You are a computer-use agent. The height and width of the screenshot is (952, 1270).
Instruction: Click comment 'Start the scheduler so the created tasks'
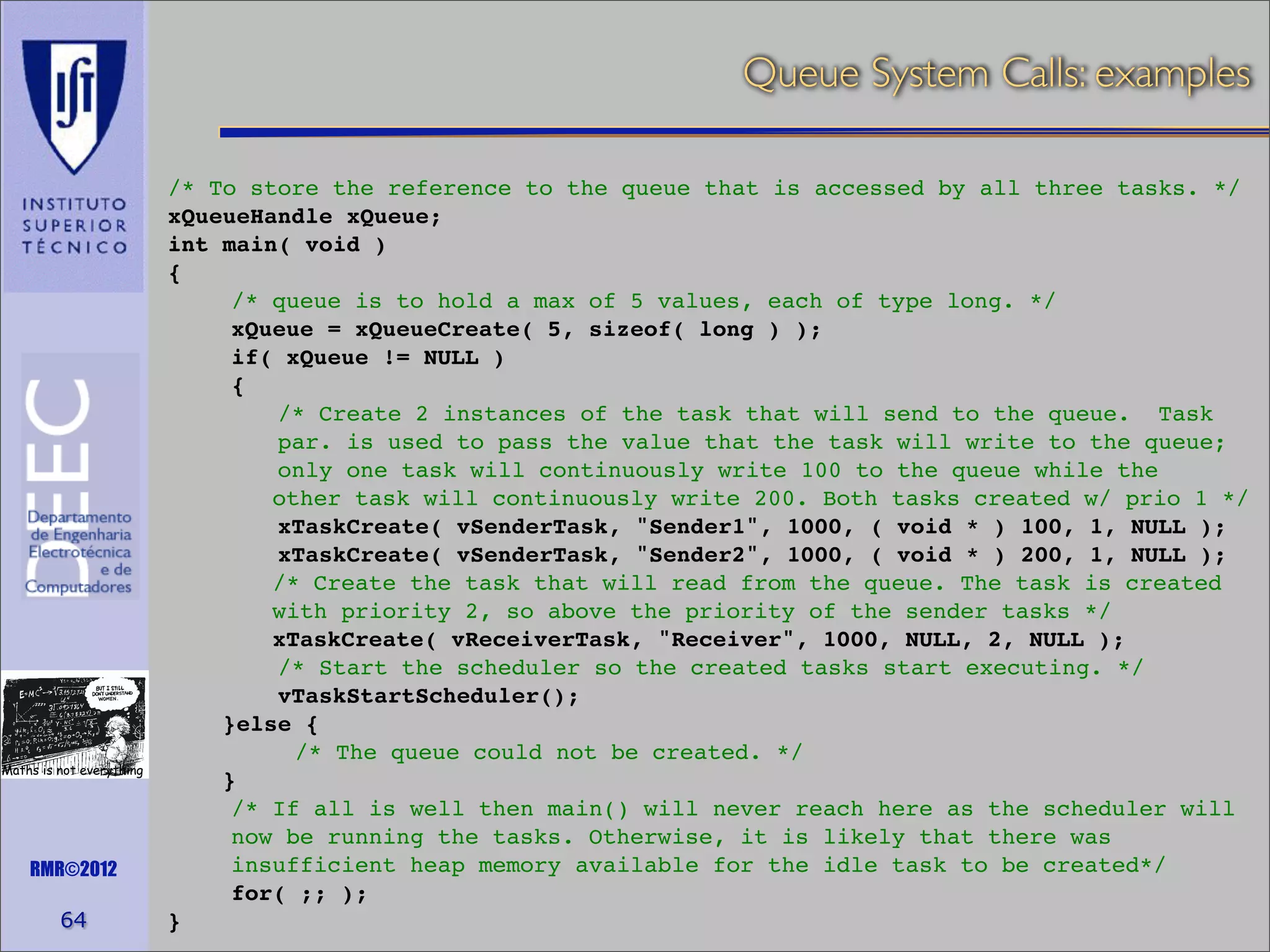pos(710,668)
